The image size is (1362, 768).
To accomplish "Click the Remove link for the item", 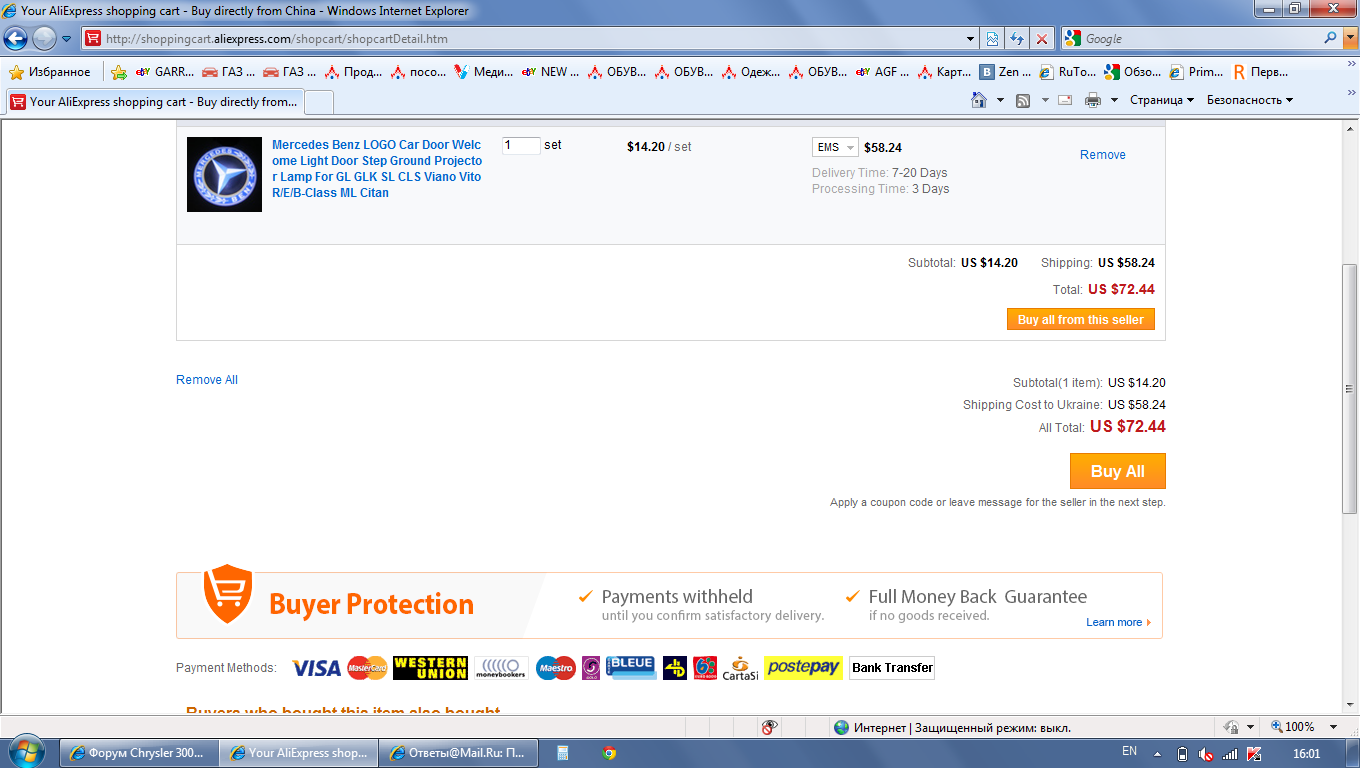I will pyautogui.click(x=1102, y=155).
